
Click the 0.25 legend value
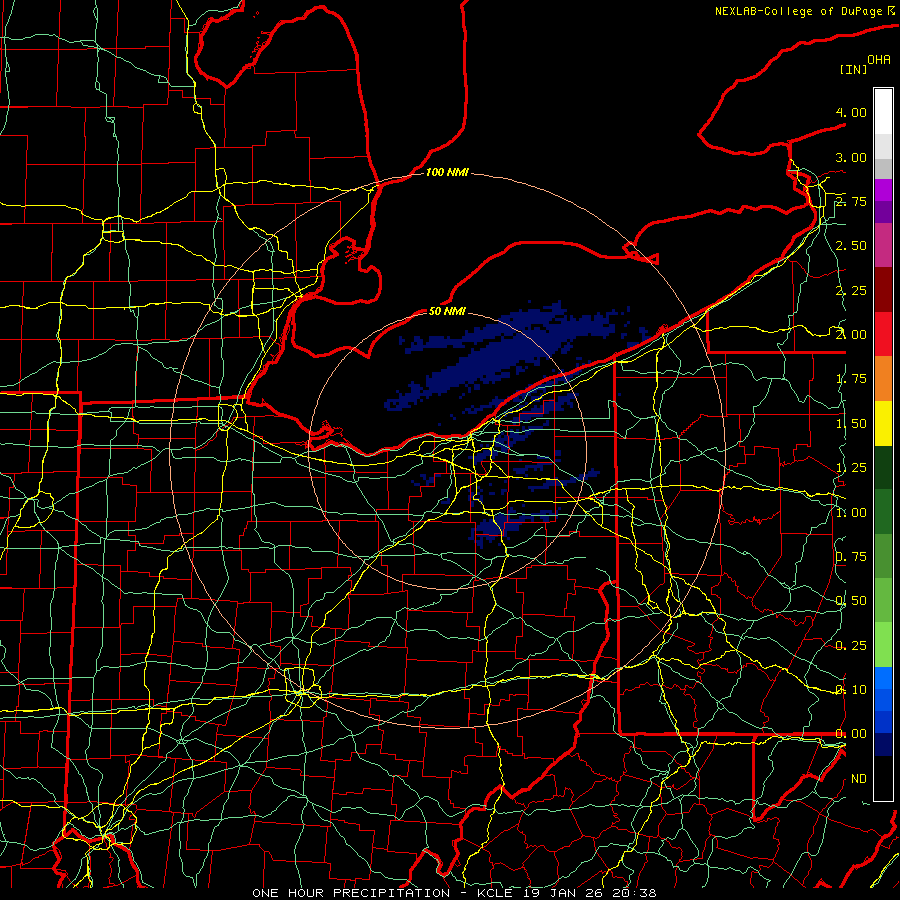click(x=851, y=646)
